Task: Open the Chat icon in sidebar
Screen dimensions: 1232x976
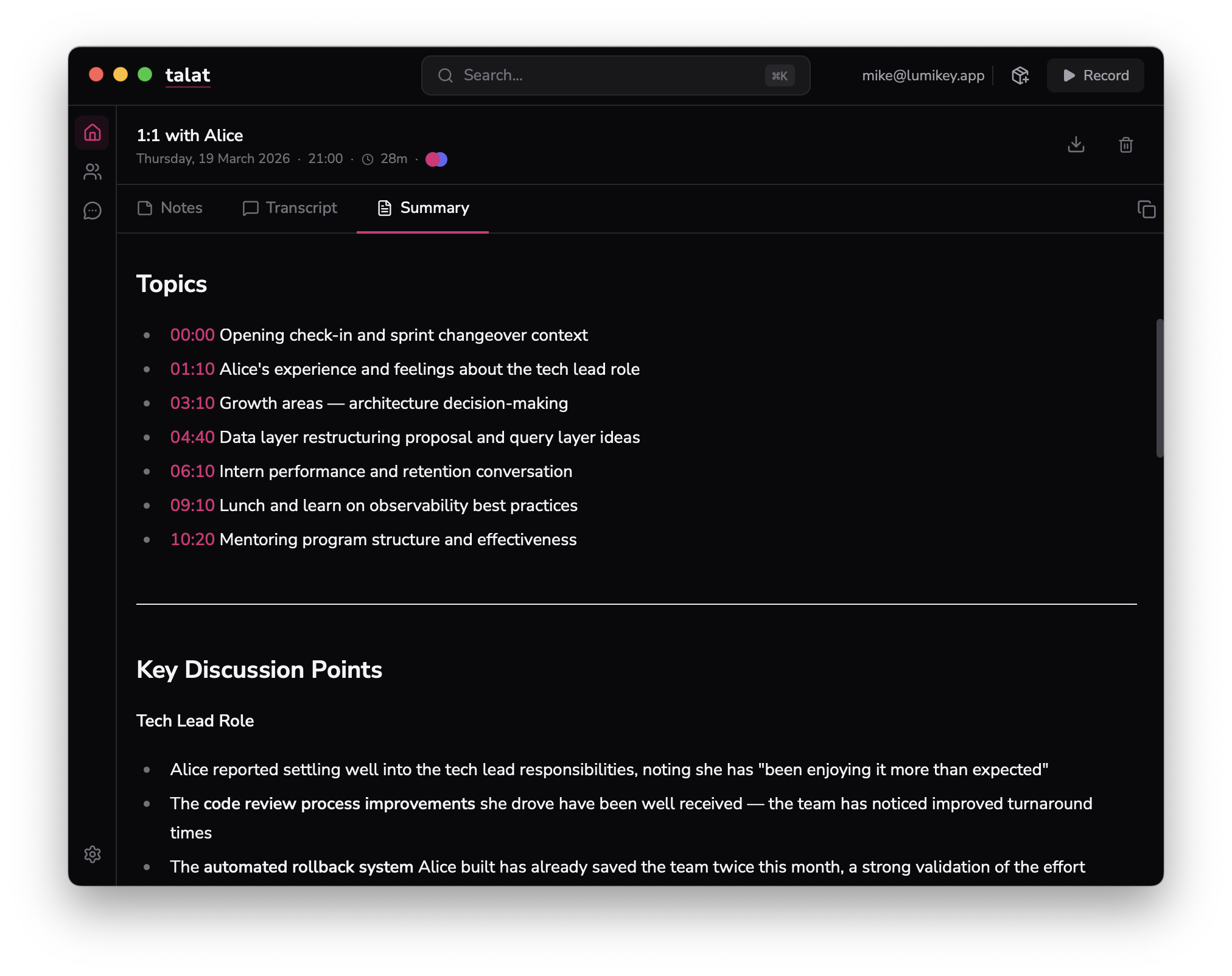Action: (x=92, y=211)
